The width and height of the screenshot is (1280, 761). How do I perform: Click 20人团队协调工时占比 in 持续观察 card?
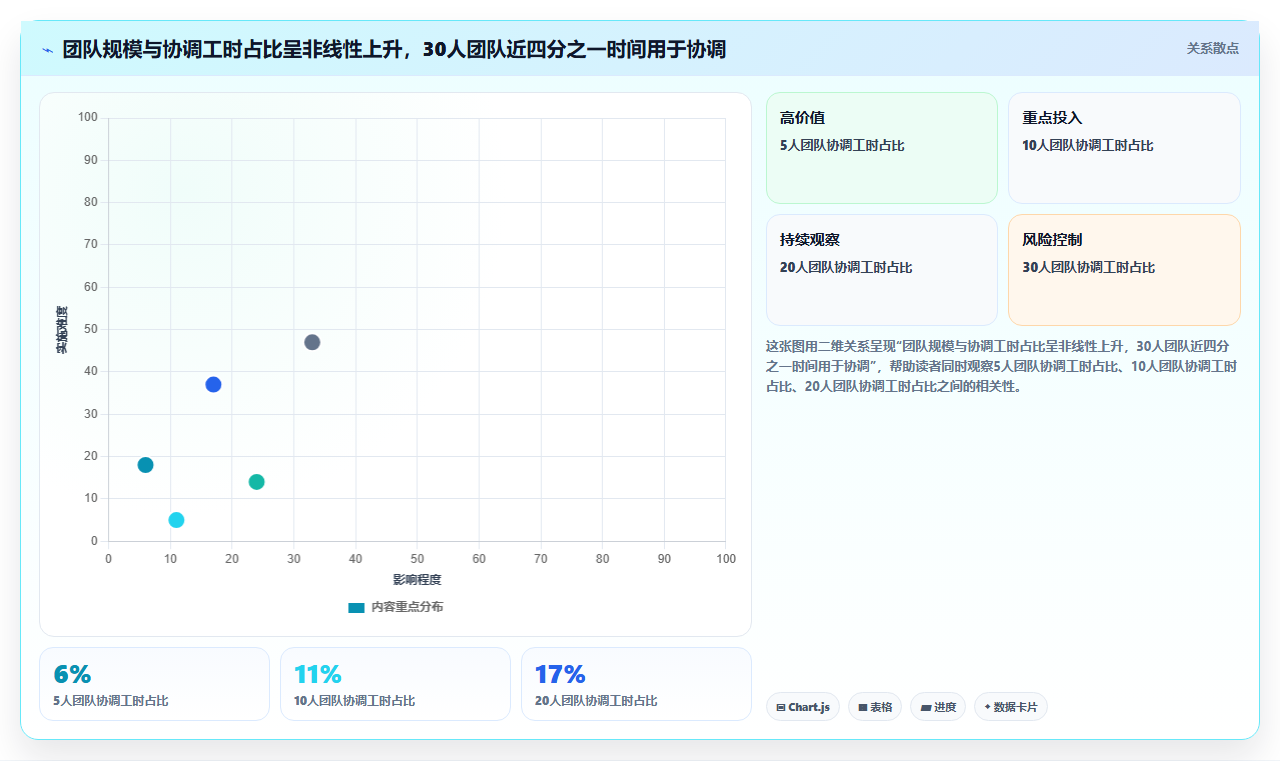(x=846, y=267)
